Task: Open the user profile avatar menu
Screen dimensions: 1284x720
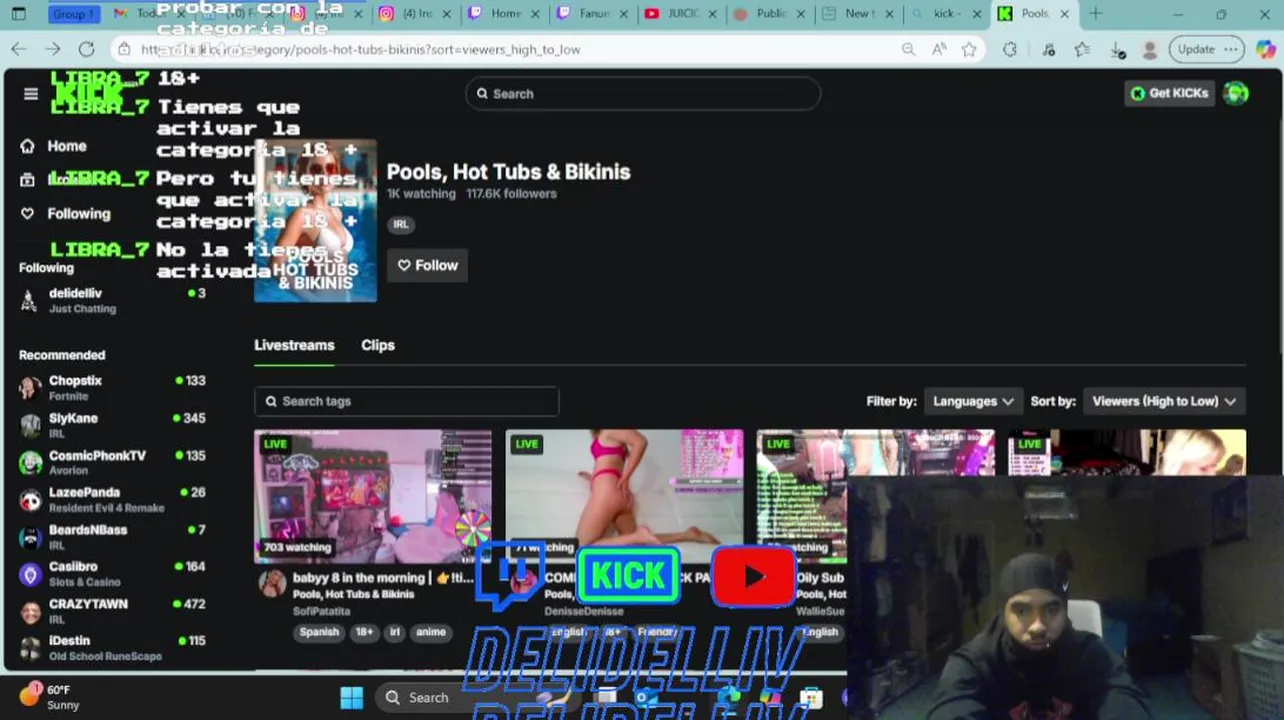Action: 1236,93
